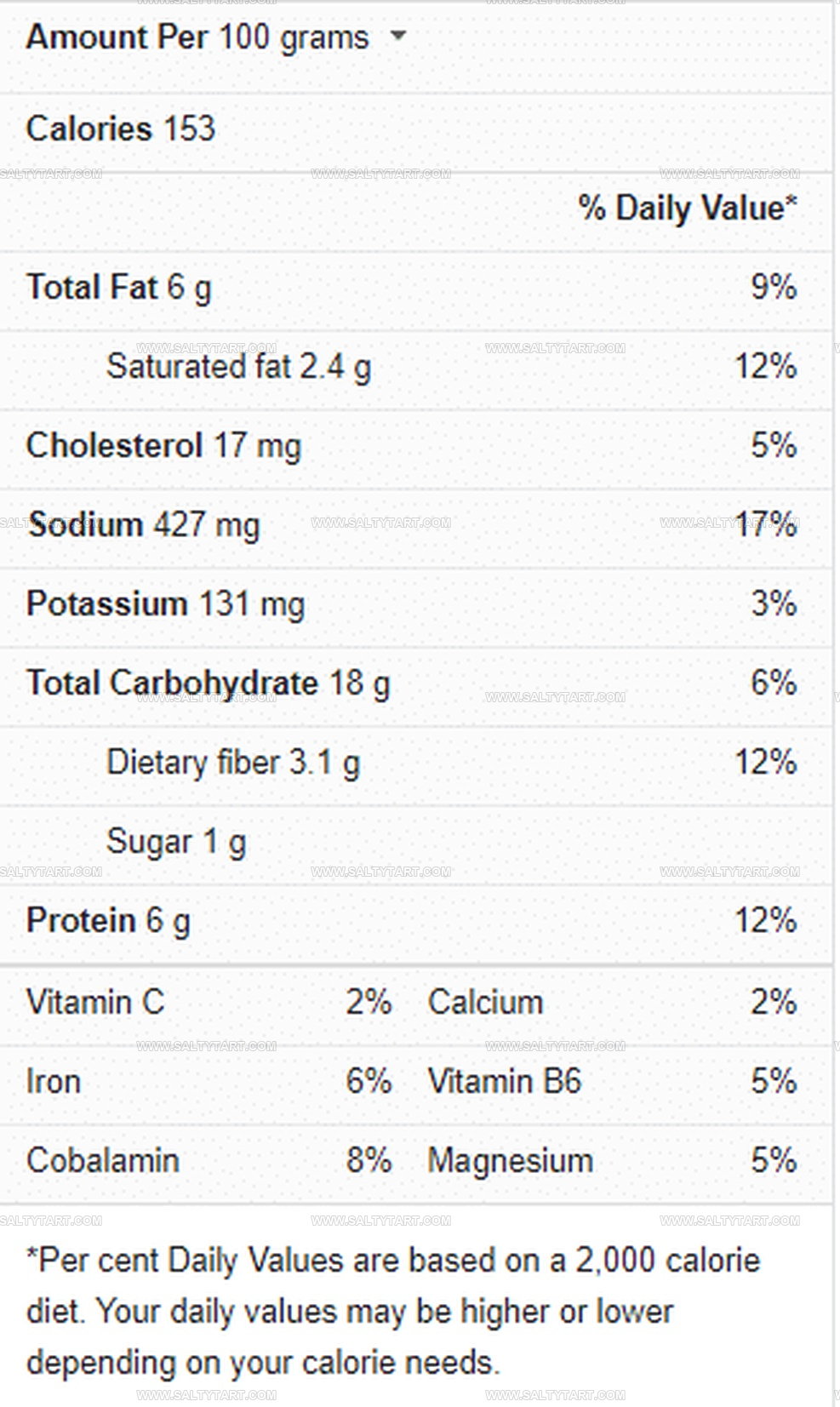Click the Calcium label
840x1407 pixels.
485,1002
